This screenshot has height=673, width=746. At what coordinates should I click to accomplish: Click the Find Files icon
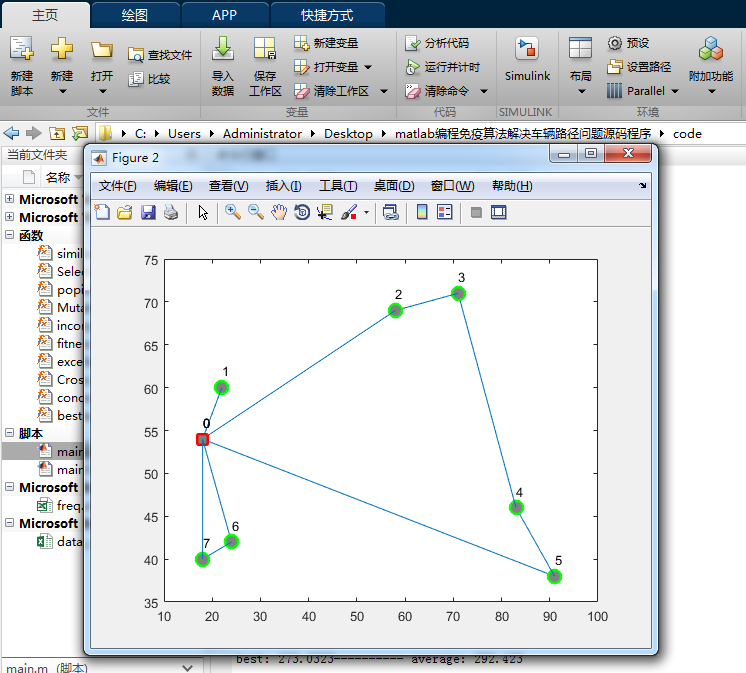click(136, 55)
